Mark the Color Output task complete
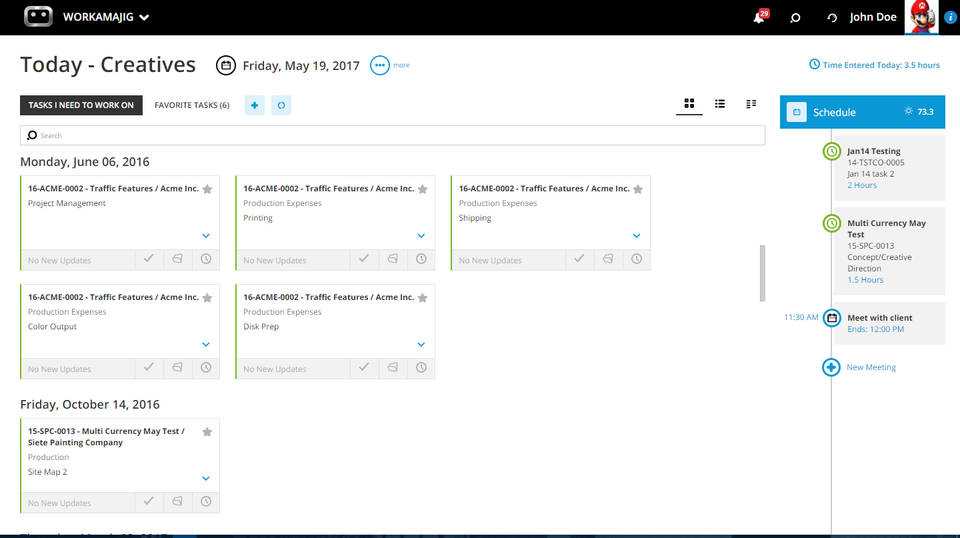The width and height of the screenshot is (960, 538). click(149, 368)
